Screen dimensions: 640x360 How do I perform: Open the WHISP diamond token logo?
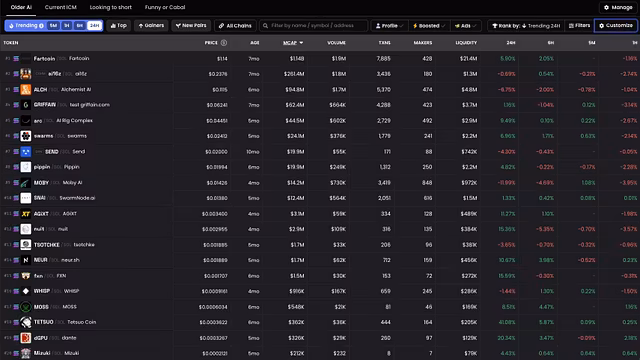(26, 291)
